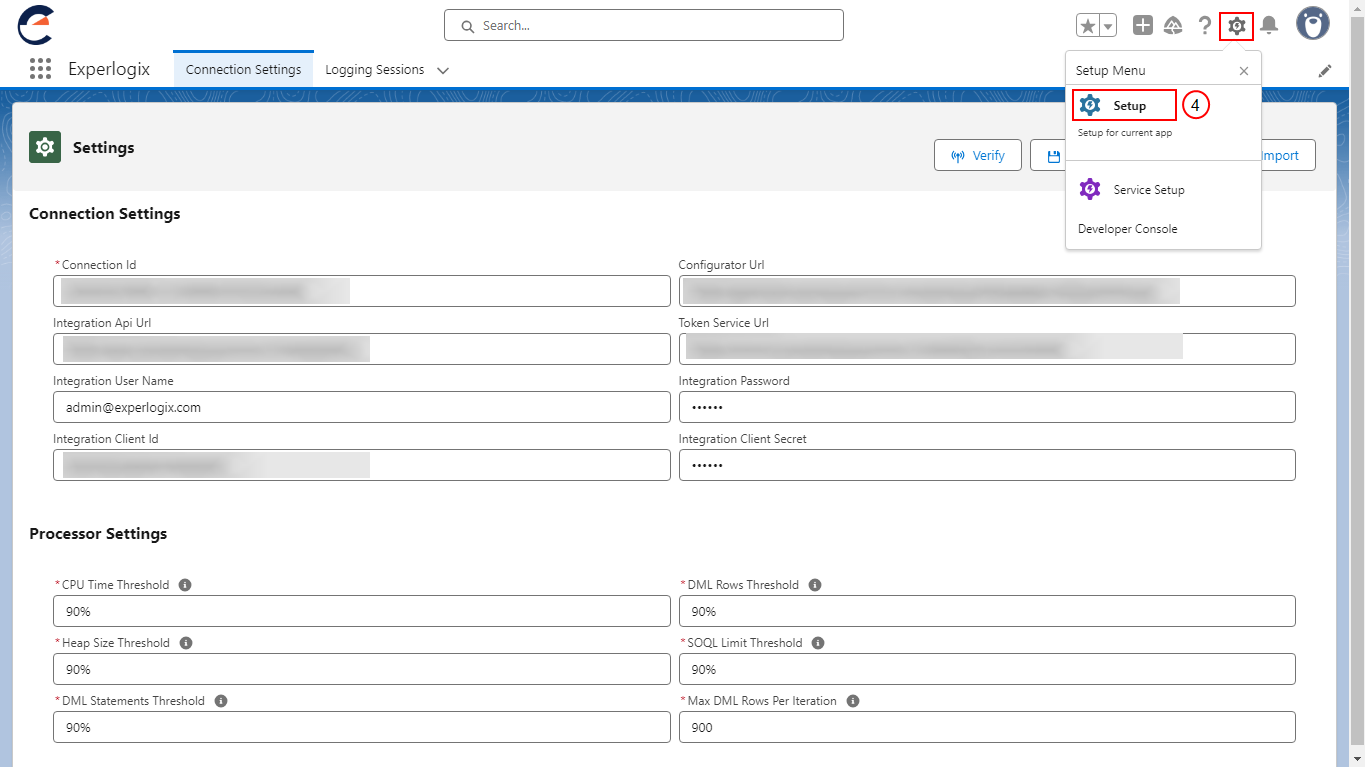Switch to the Connection Settings tab

243,70
